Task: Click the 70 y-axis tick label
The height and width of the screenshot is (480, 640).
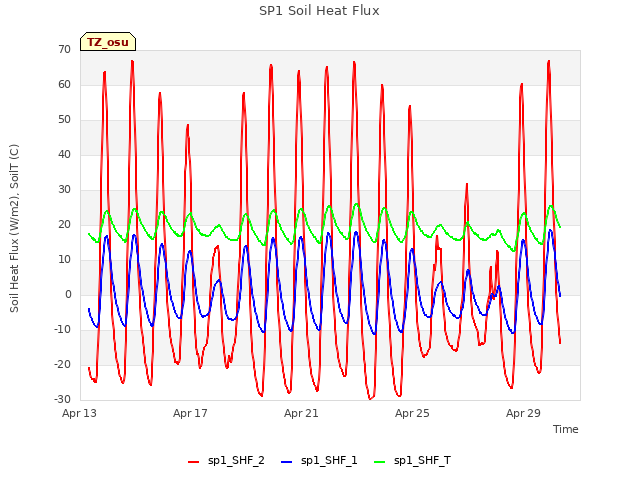Action: [x=64, y=50]
